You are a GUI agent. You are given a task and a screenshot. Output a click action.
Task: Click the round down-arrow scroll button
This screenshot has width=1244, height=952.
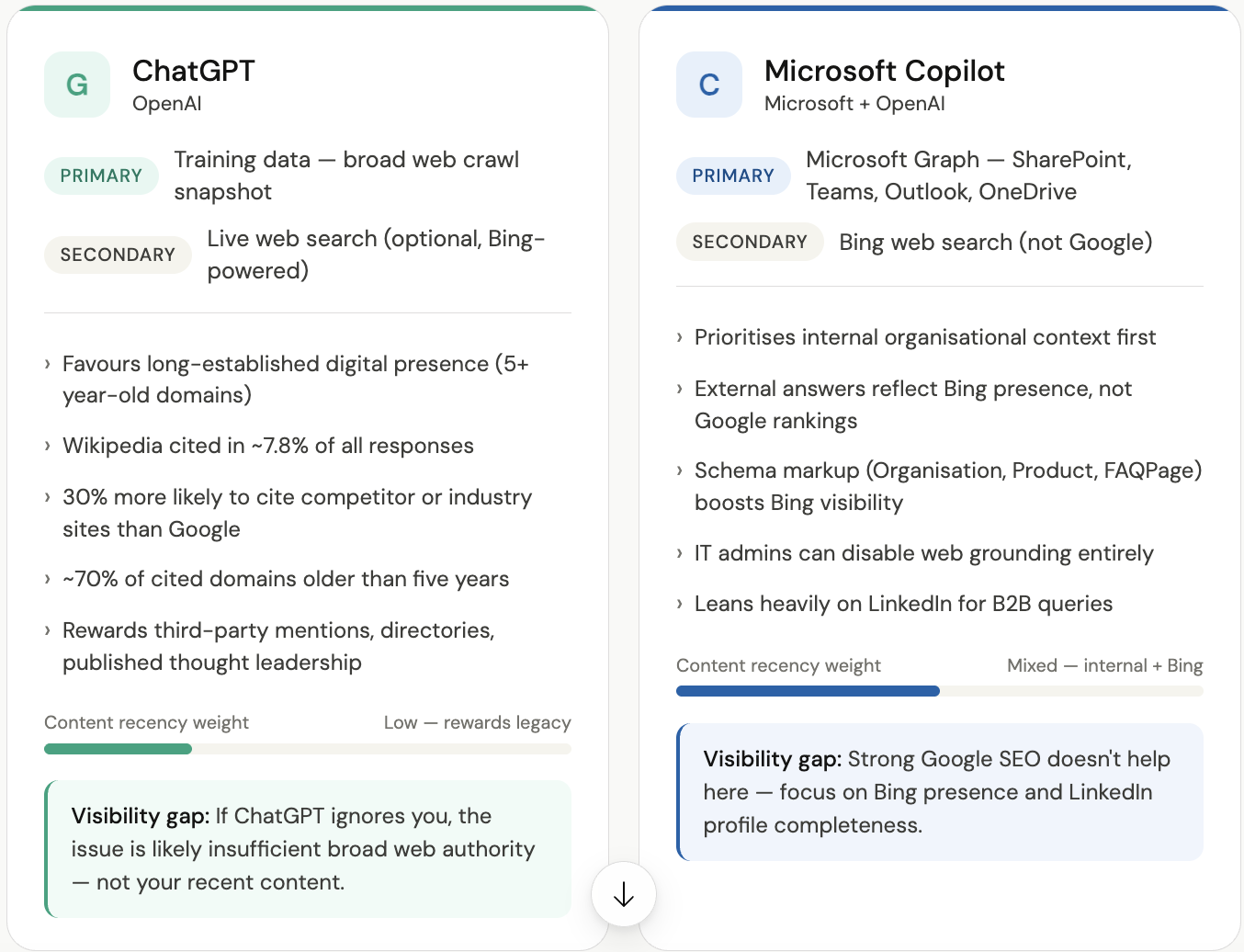tap(624, 894)
